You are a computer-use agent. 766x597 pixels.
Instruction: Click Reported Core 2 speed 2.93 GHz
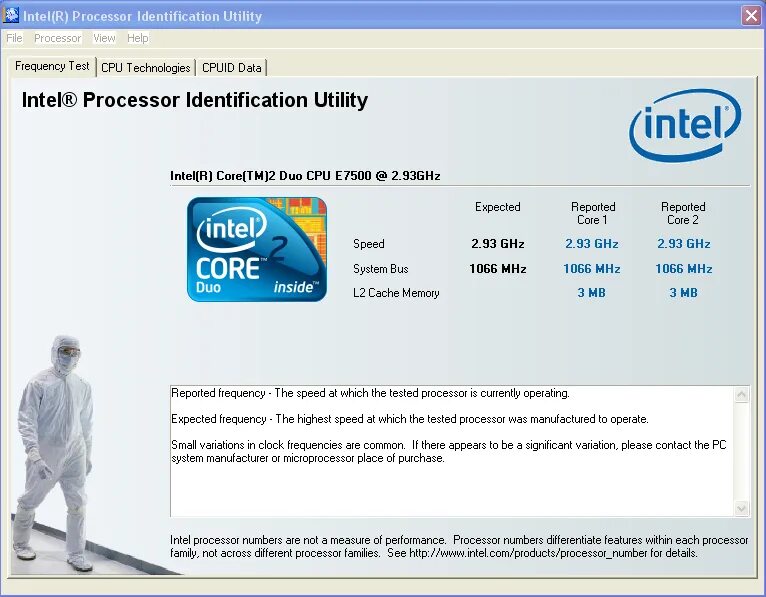tap(683, 244)
